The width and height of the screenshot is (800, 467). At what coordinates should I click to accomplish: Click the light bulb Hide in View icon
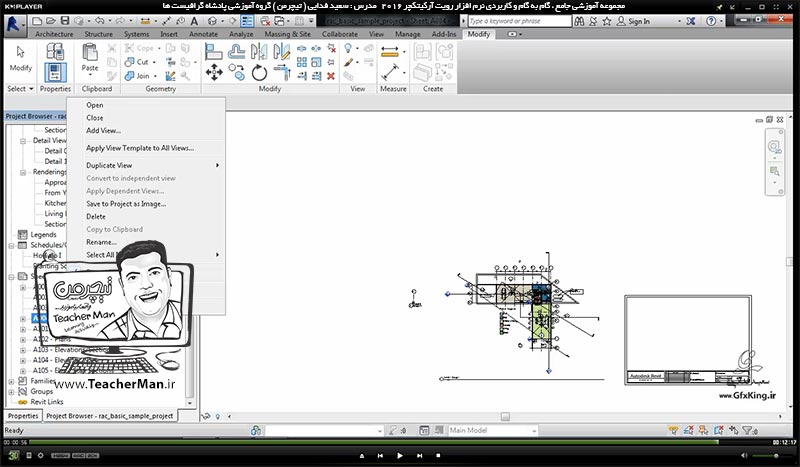(x=348, y=48)
